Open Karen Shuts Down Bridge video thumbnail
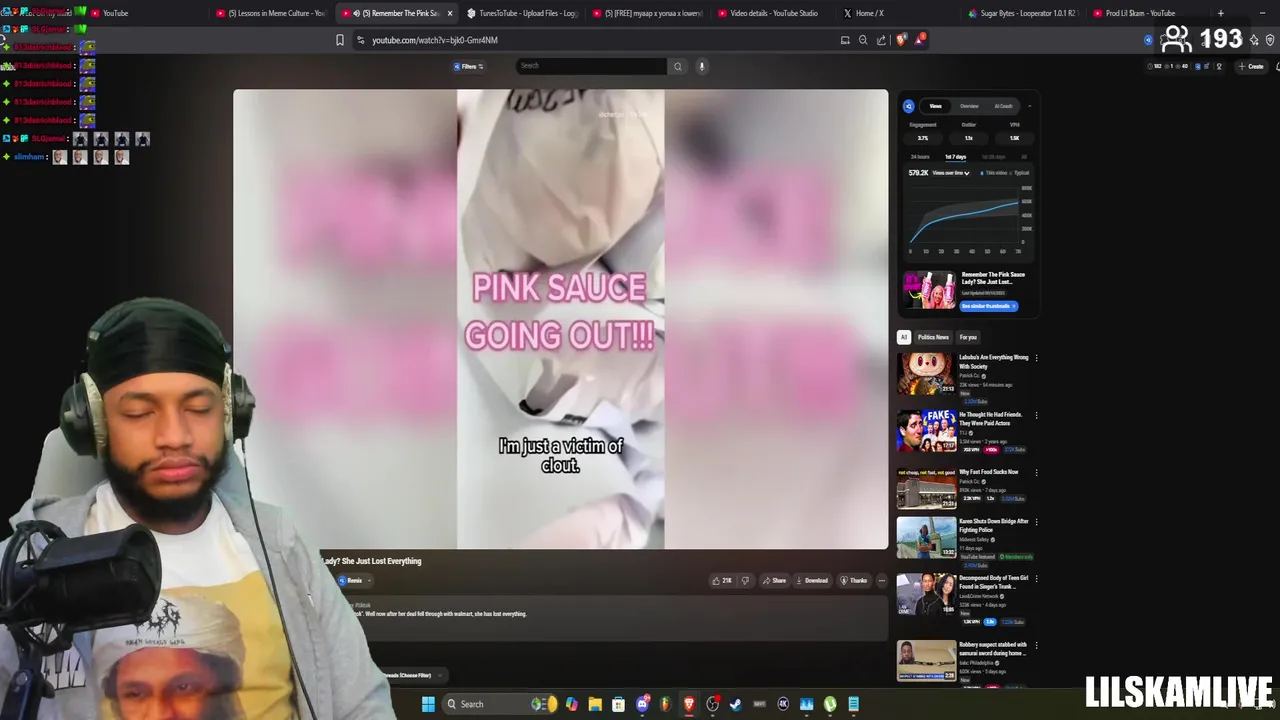Viewport: 1280px width, 720px height. point(926,538)
